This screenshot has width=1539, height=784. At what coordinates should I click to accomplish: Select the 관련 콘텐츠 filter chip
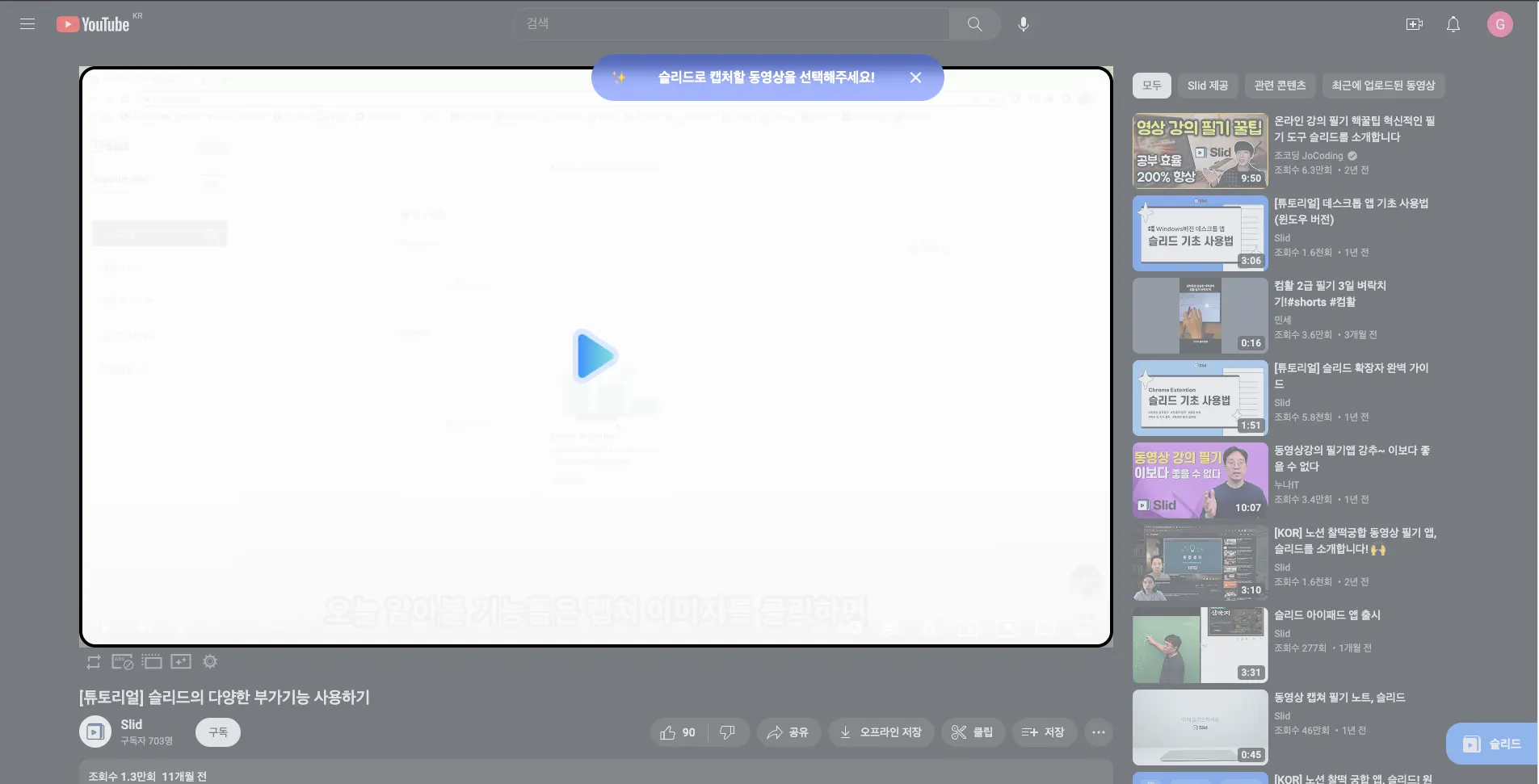pyautogui.click(x=1280, y=86)
